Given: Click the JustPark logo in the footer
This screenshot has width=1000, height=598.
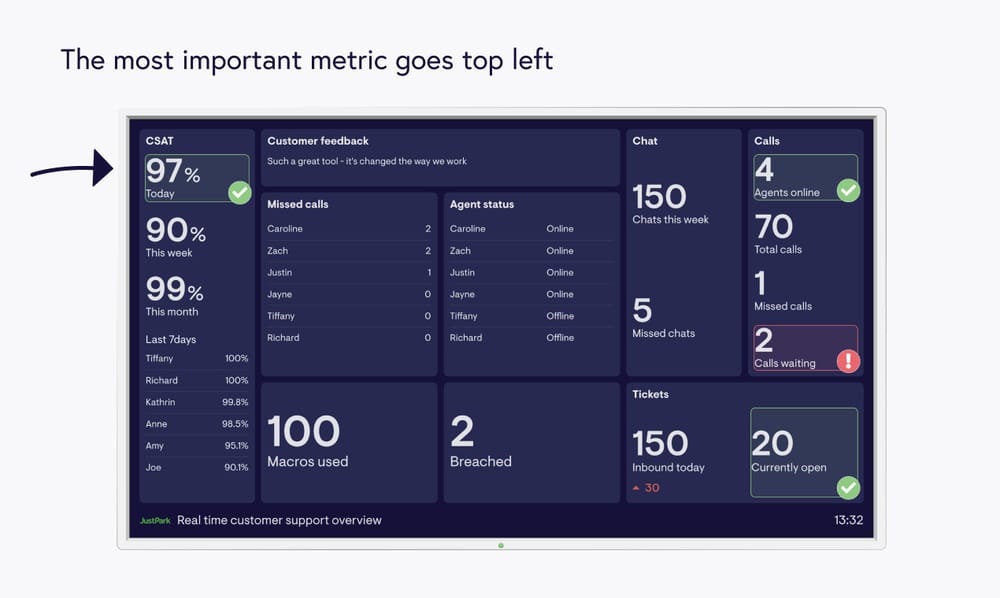Looking at the screenshot, I should tap(155, 520).
